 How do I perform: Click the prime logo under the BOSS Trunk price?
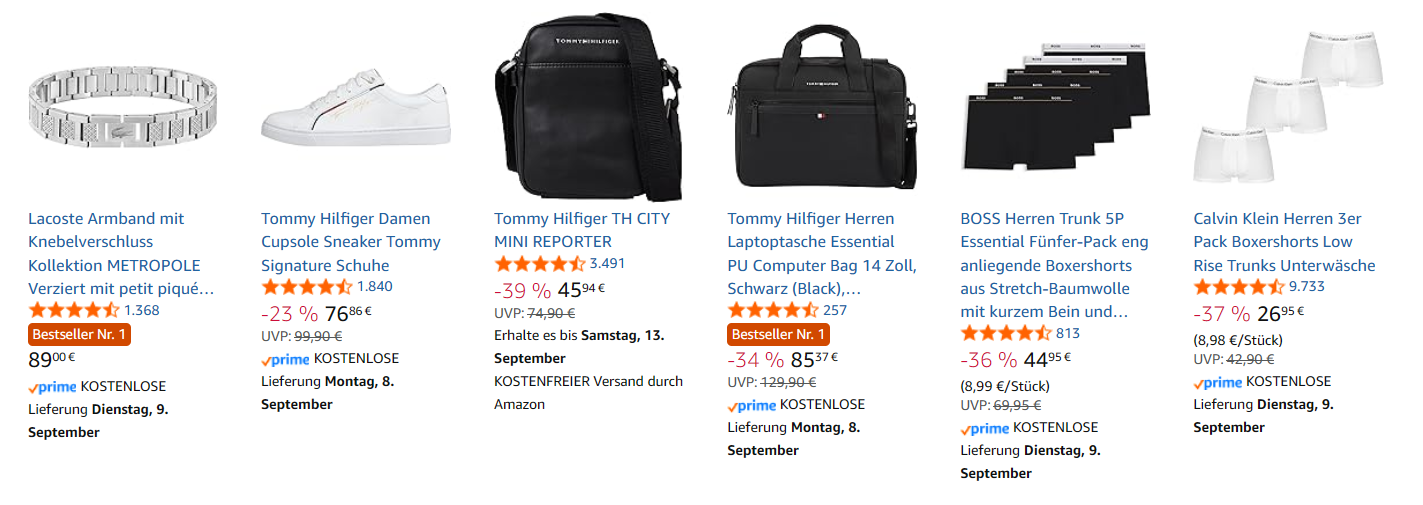tap(984, 428)
